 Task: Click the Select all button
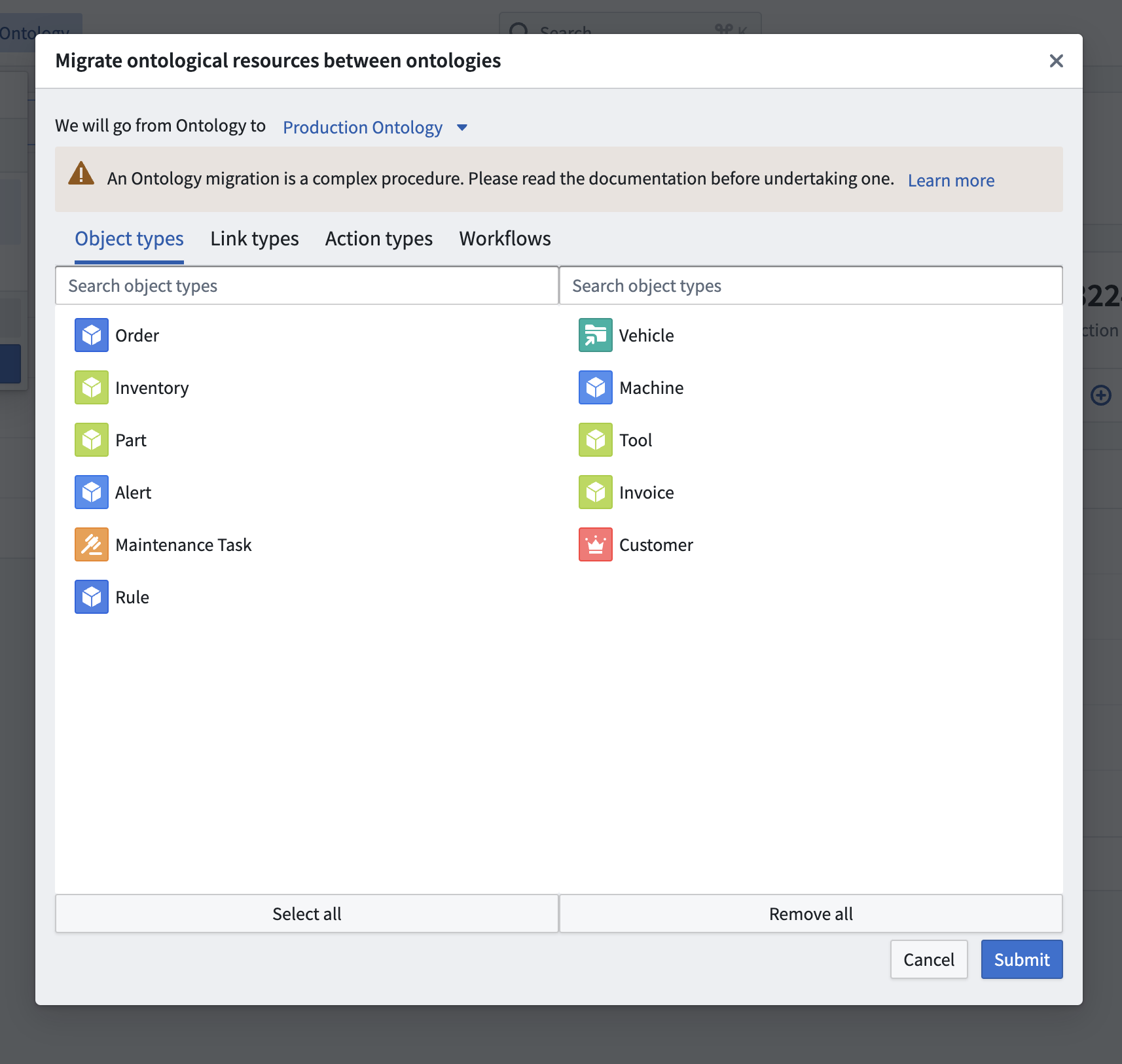[x=307, y=913]
